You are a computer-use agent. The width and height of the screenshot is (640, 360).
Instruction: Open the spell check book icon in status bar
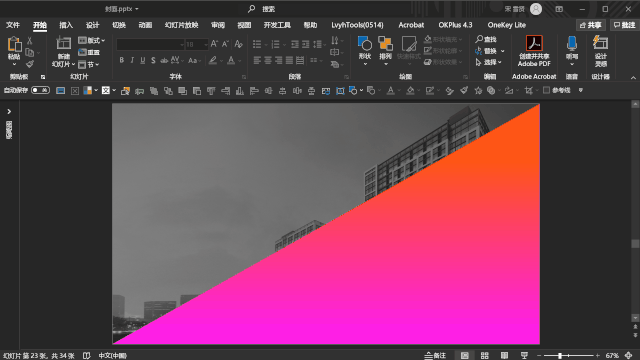click(x=87, y=356)
